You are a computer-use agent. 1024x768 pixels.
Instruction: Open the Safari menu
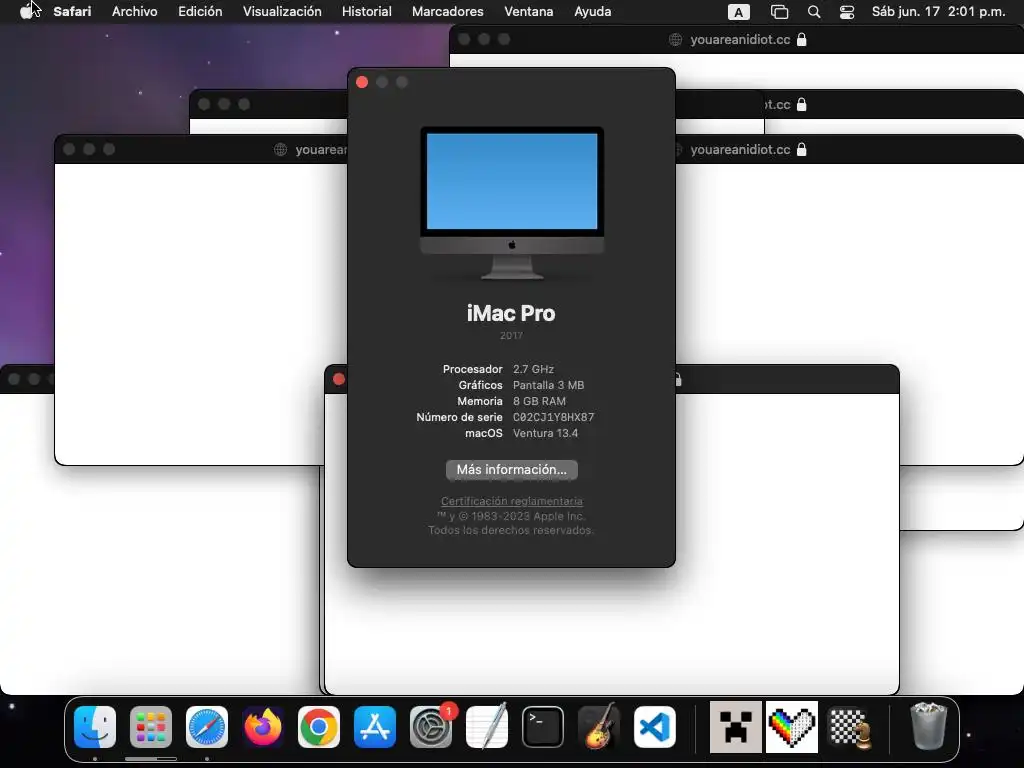tap(72, 11)
